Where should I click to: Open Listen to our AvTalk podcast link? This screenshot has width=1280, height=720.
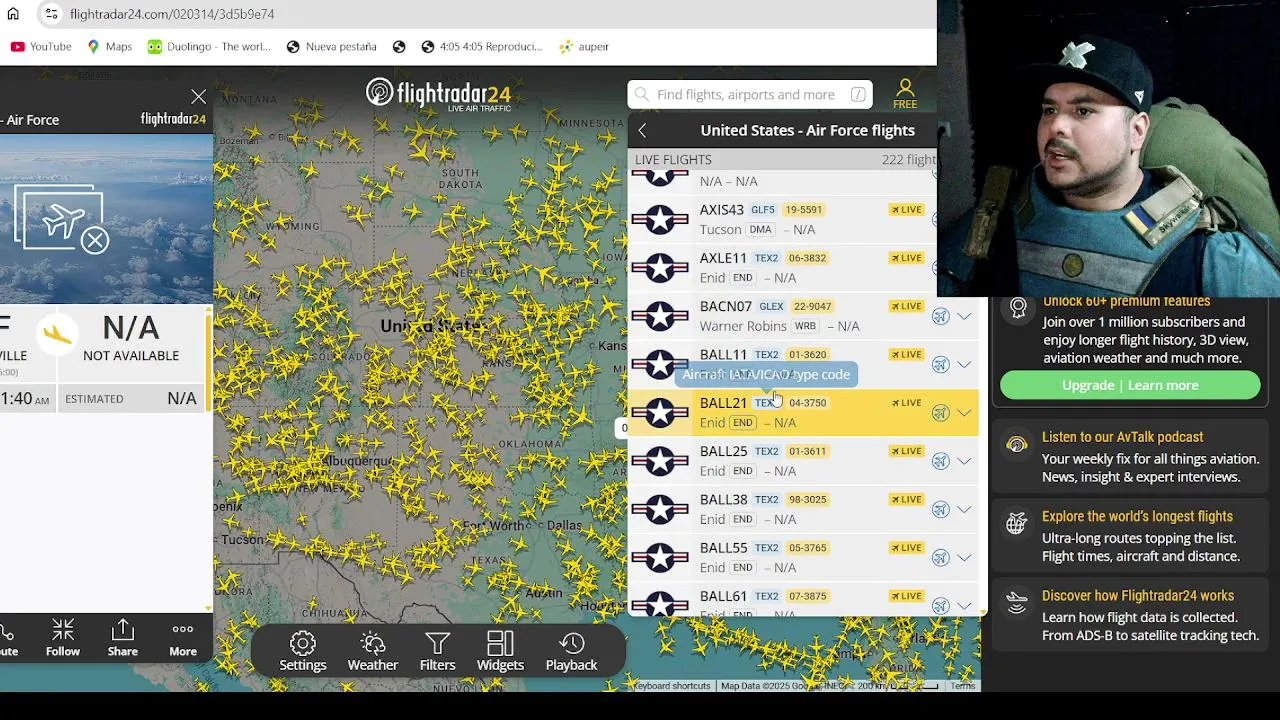click(1122, 437)
